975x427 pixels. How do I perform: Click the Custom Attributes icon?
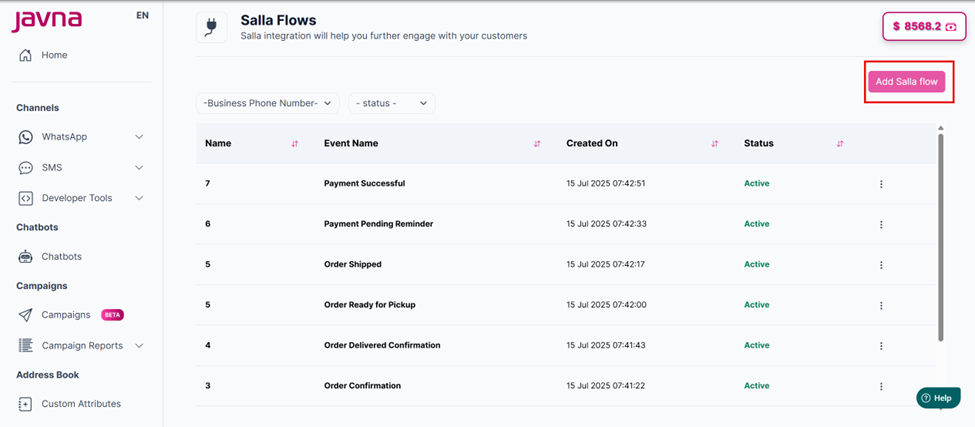(25, 404)
